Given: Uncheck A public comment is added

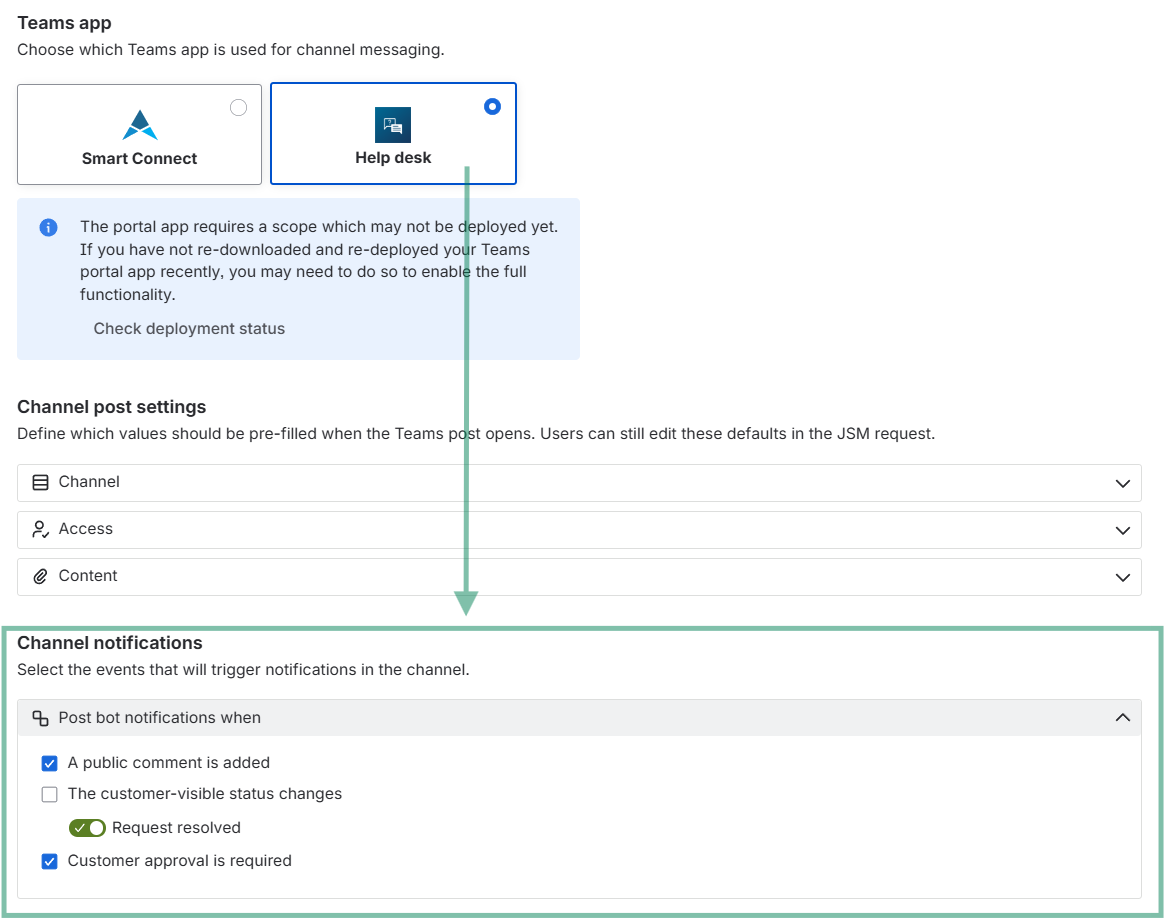Looking at the screenshot, I should pyautogui.click(x=50, y=763).
